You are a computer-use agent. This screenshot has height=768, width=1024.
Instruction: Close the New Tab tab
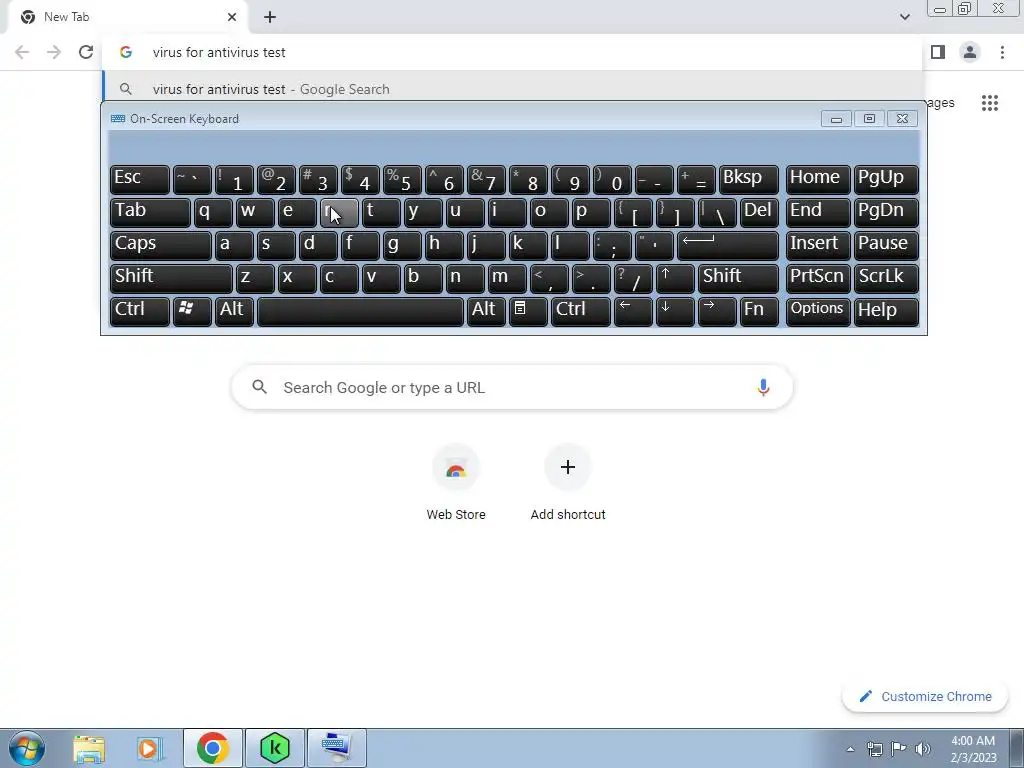[232, 17]
